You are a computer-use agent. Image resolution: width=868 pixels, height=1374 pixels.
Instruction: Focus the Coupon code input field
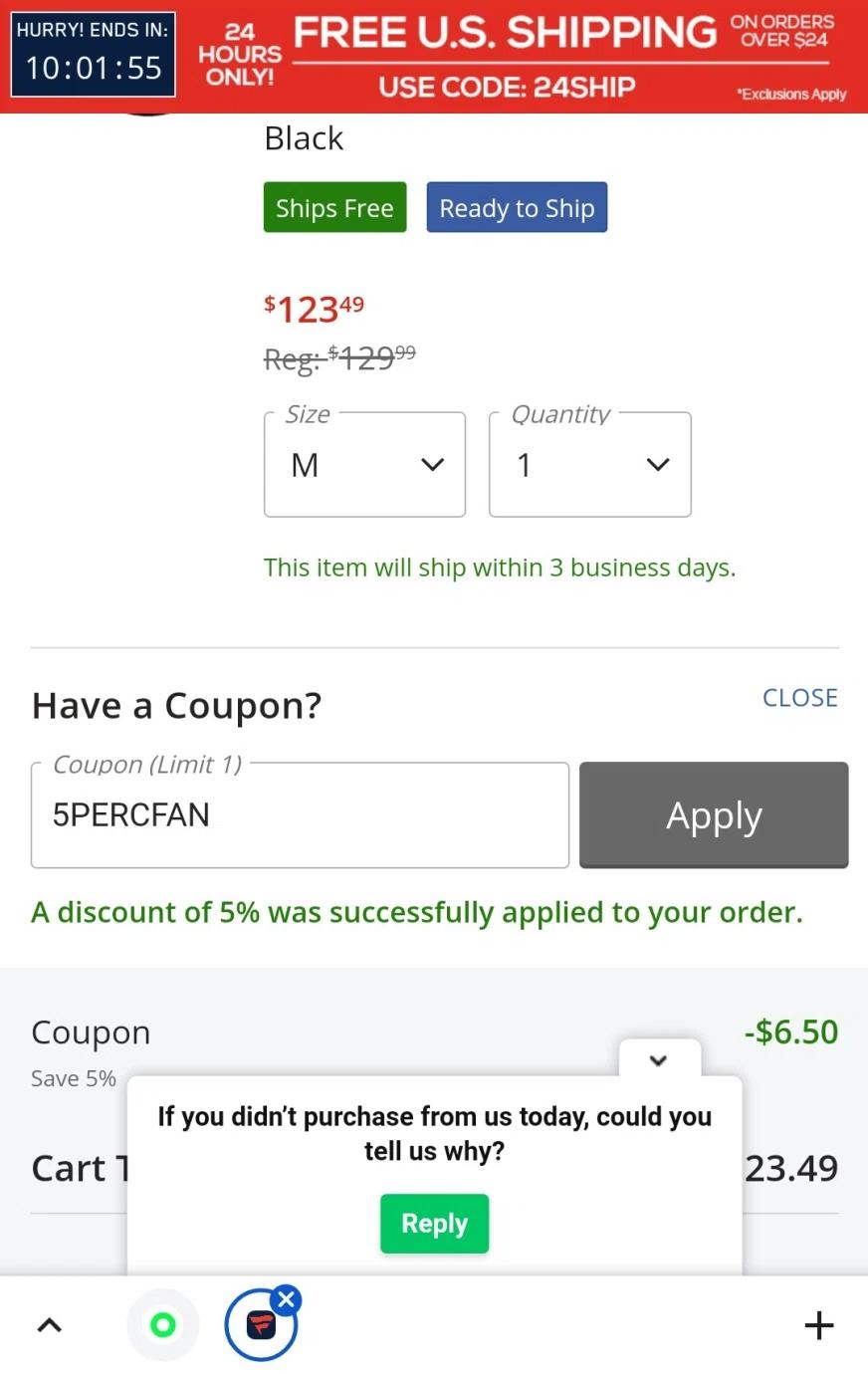click(x=300, y=815)
